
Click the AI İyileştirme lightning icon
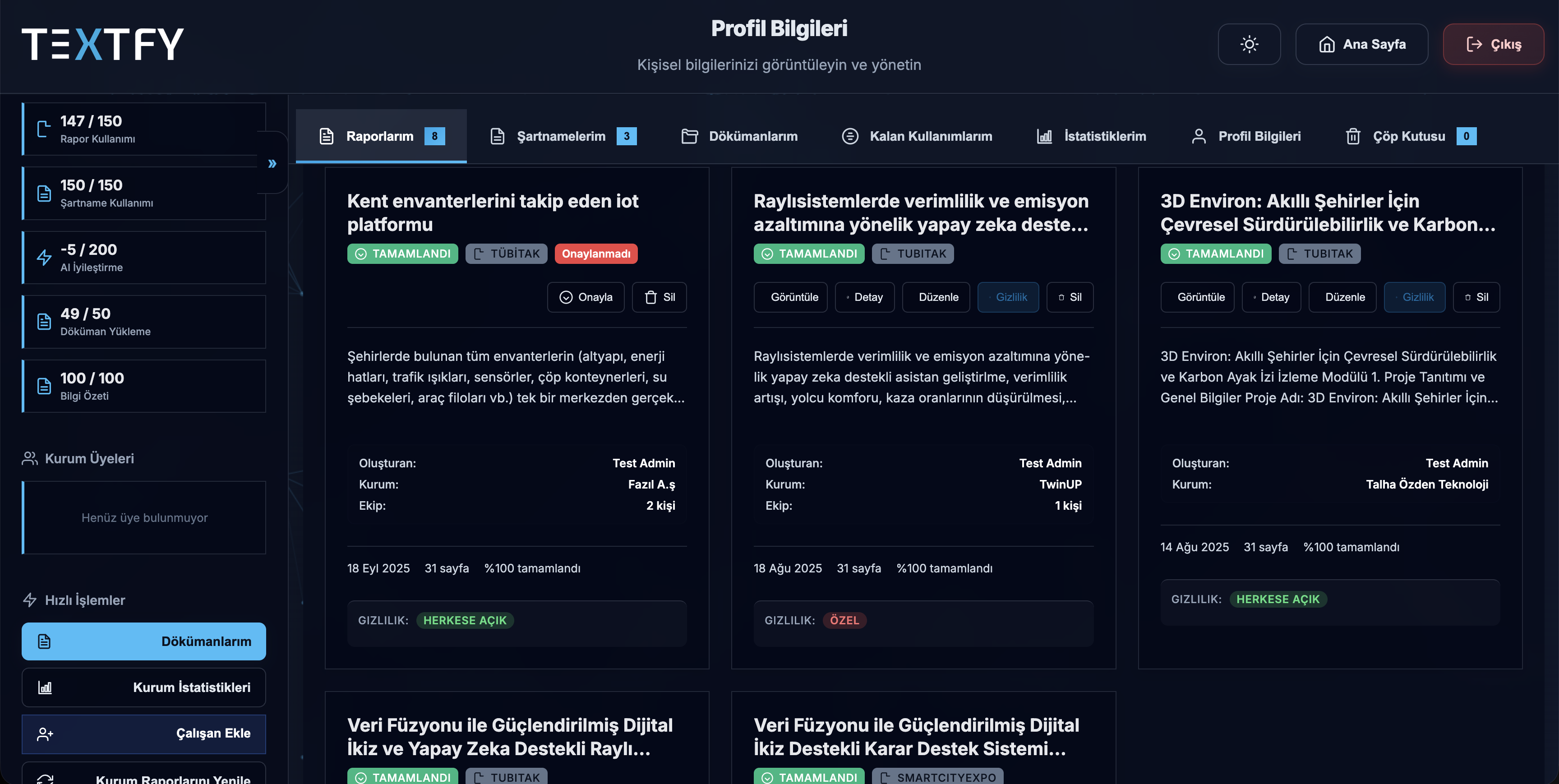coord(44,257)
